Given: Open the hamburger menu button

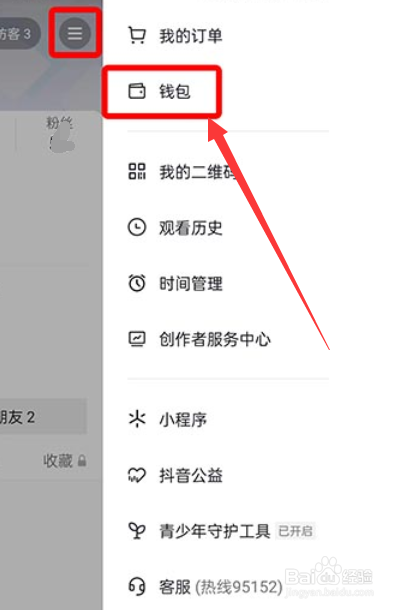Looking at the screenshot, I should (x=75, y=33).
